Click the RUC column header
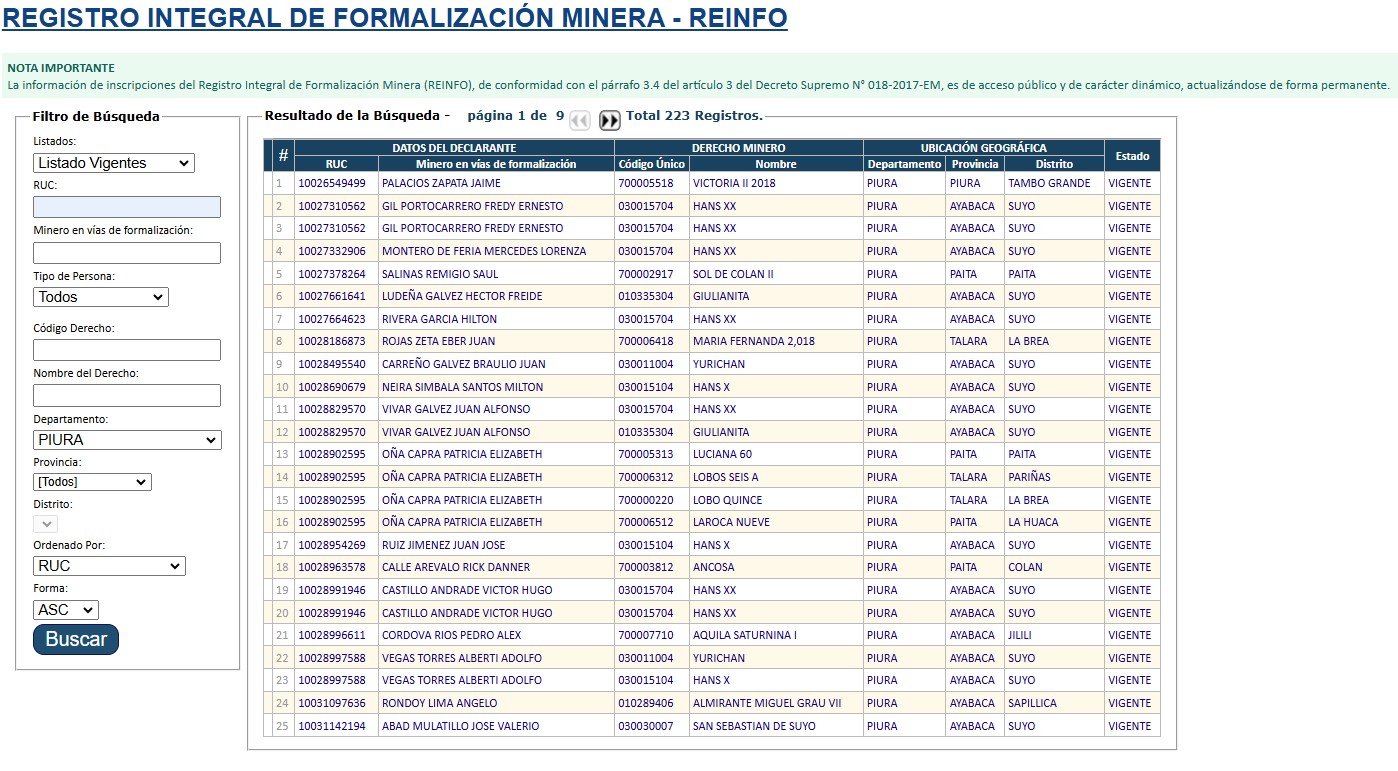The width and height of the screenshot is (1398, 771). [x=336, y=164]
